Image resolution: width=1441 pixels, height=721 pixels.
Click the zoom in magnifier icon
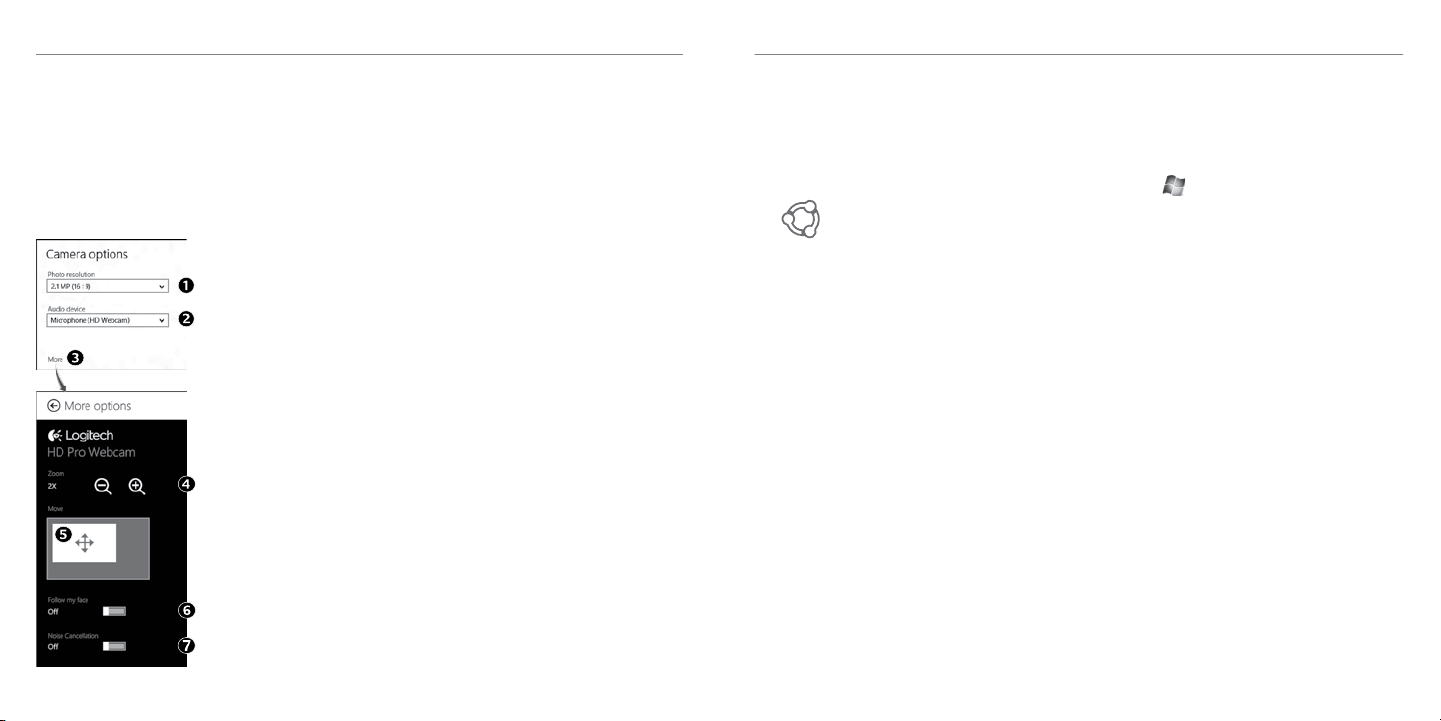point(137,486)
